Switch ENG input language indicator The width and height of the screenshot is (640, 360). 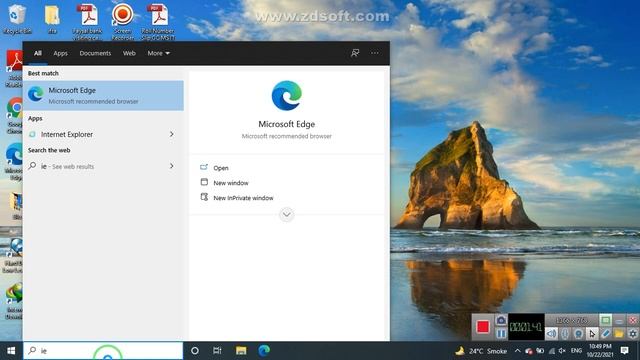click(x=576, y=351)
